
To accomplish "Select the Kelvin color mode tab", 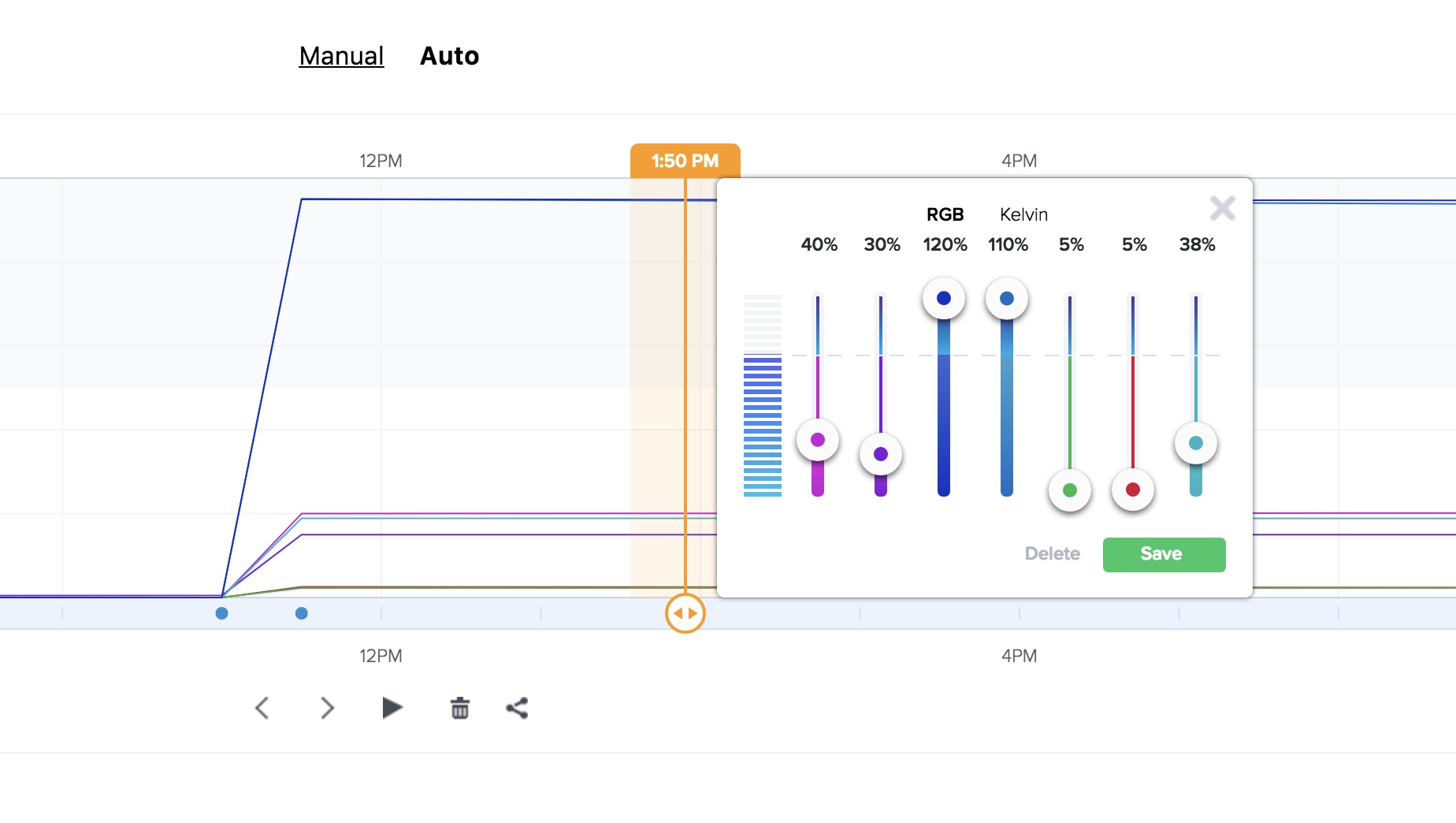I will [1023, 214].
